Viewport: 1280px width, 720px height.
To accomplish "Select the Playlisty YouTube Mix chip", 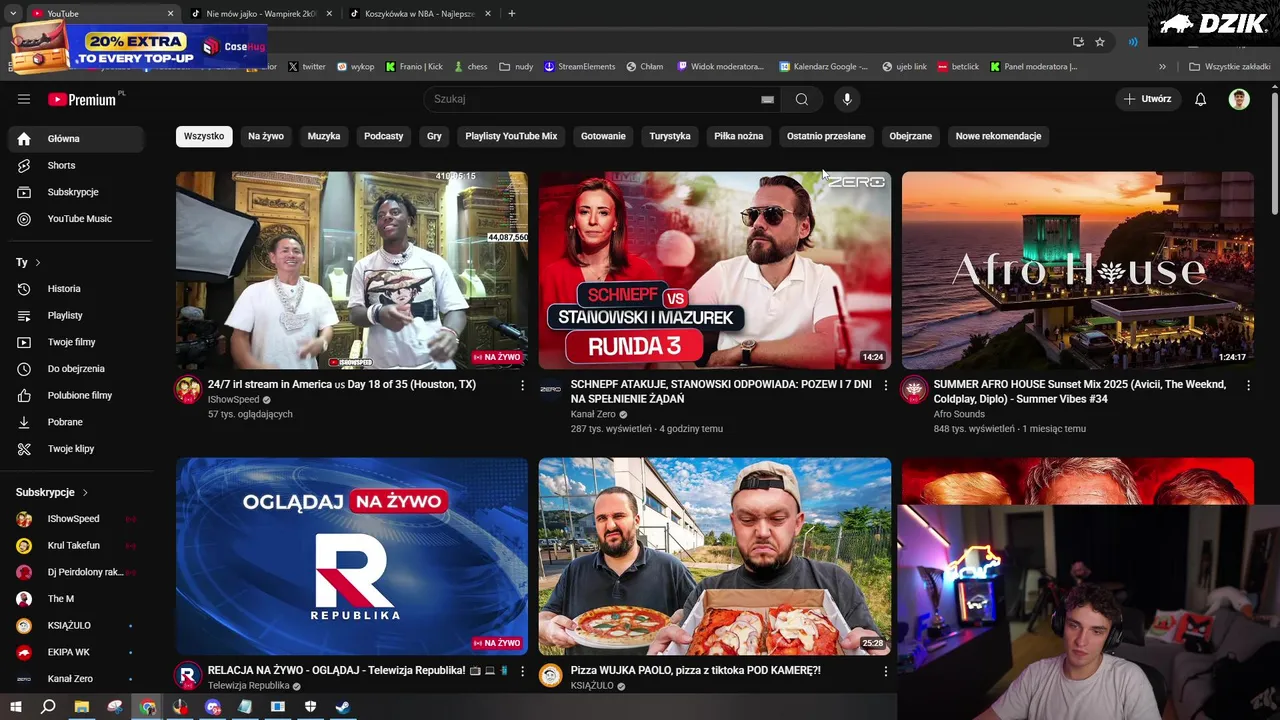I will 511,136.
